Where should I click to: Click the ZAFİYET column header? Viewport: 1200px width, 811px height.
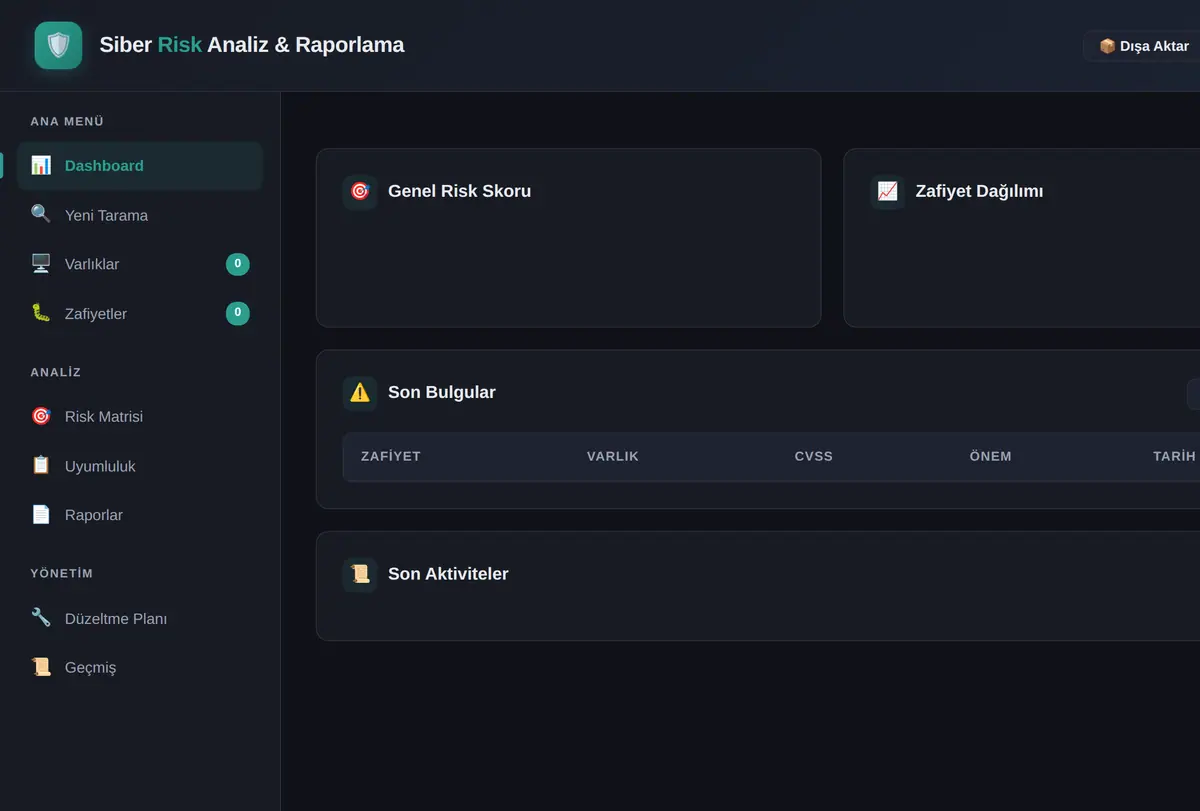[x=391, y=456]
